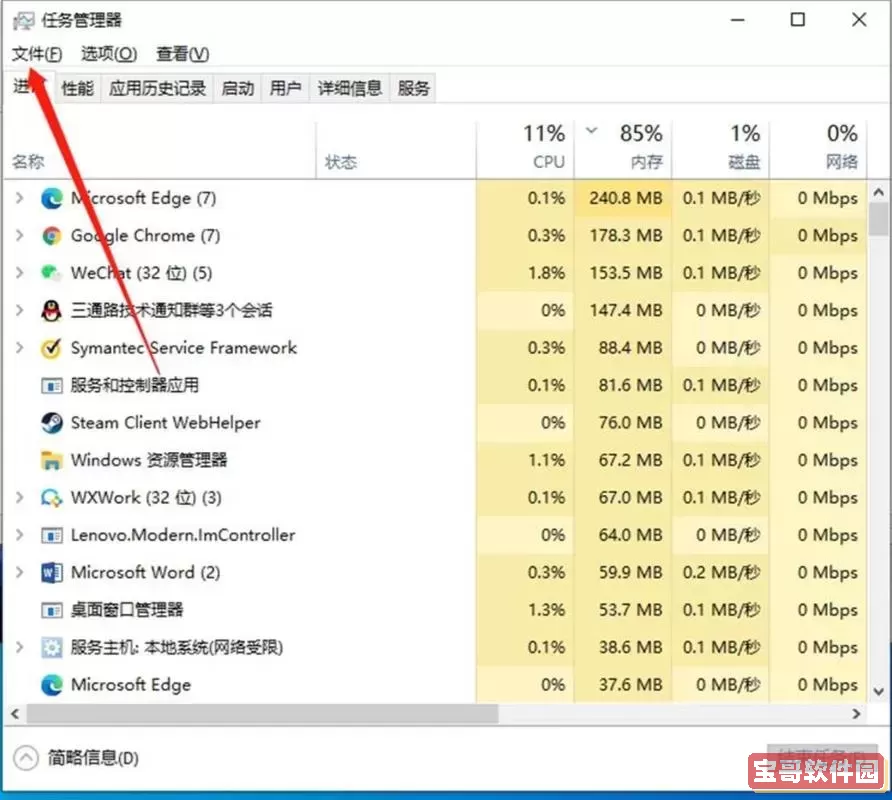Expand the WeChat (32 位) (5) group
Screen dimensions: 892x800
(19, 273)
